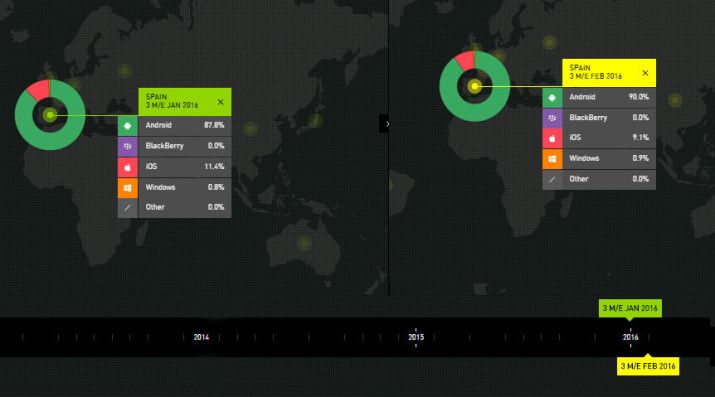The height and width of the screenshot is (397, 715).
Task: Select iOS 9.1% row
Action: coord(599,139)
